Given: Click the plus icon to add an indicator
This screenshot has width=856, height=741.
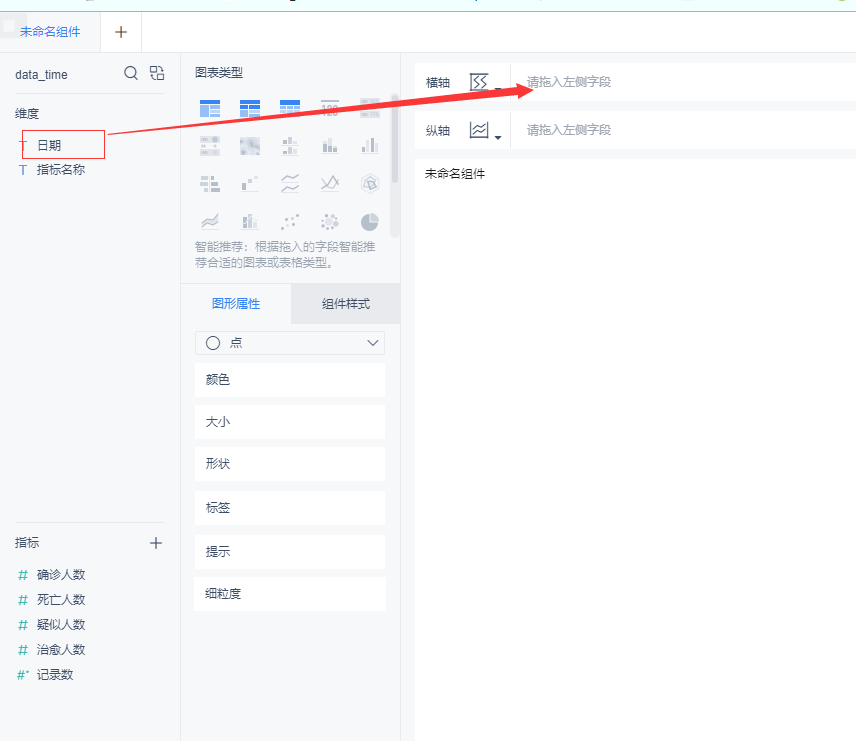Looking at the screenshot, I should 156,543.
